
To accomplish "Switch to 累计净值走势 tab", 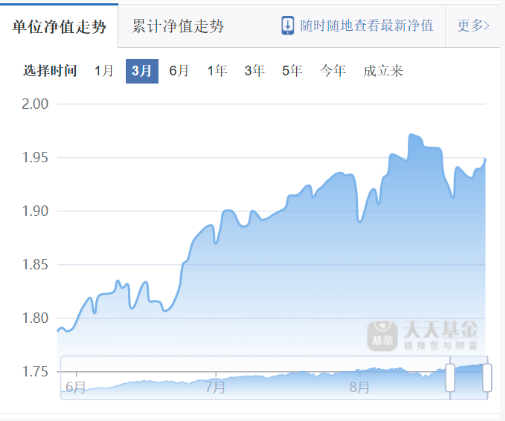I will [178, 26].
